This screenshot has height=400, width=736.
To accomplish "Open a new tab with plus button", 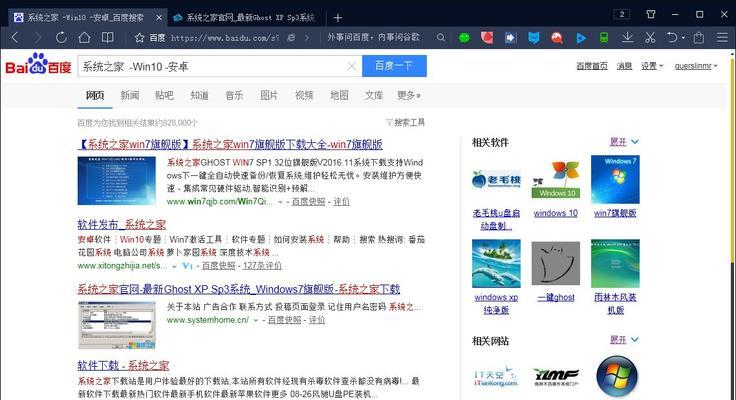I will [337, 18].
